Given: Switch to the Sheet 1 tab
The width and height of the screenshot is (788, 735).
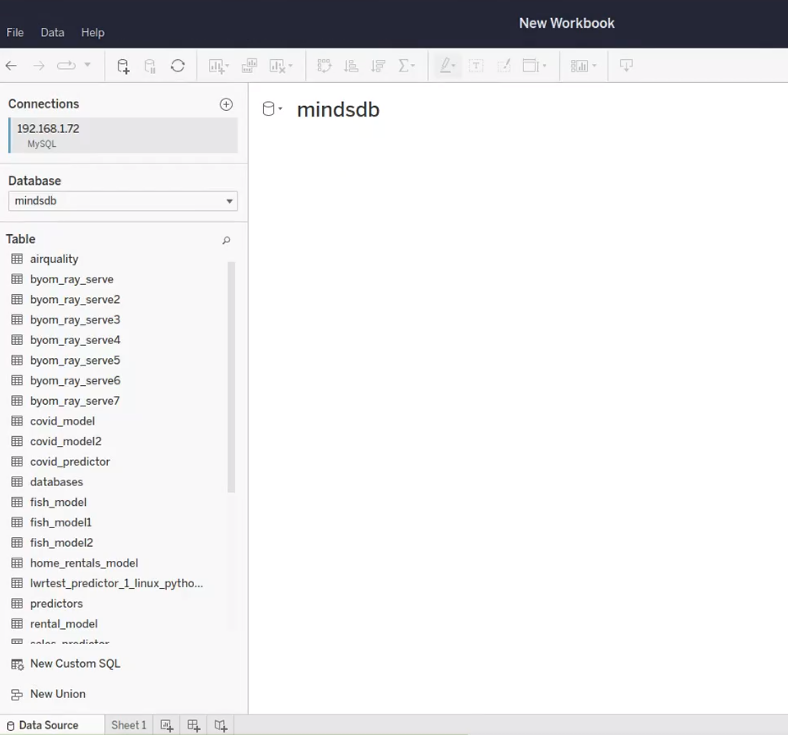Looking at the screenshot, I should [129, 725].
